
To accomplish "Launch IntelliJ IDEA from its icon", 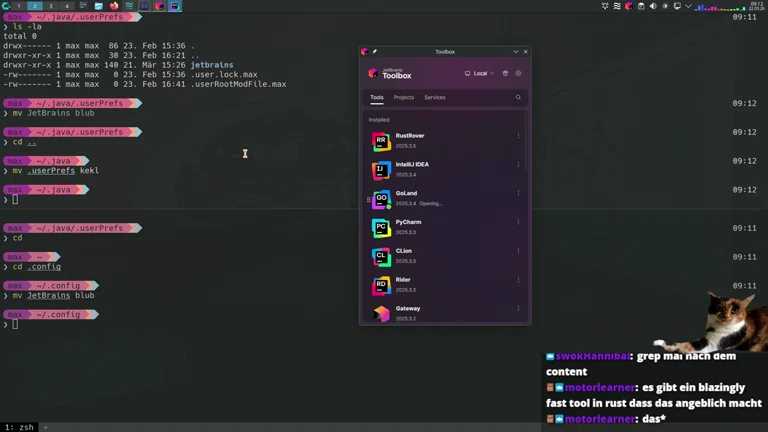I will click(x=381, y=171).
